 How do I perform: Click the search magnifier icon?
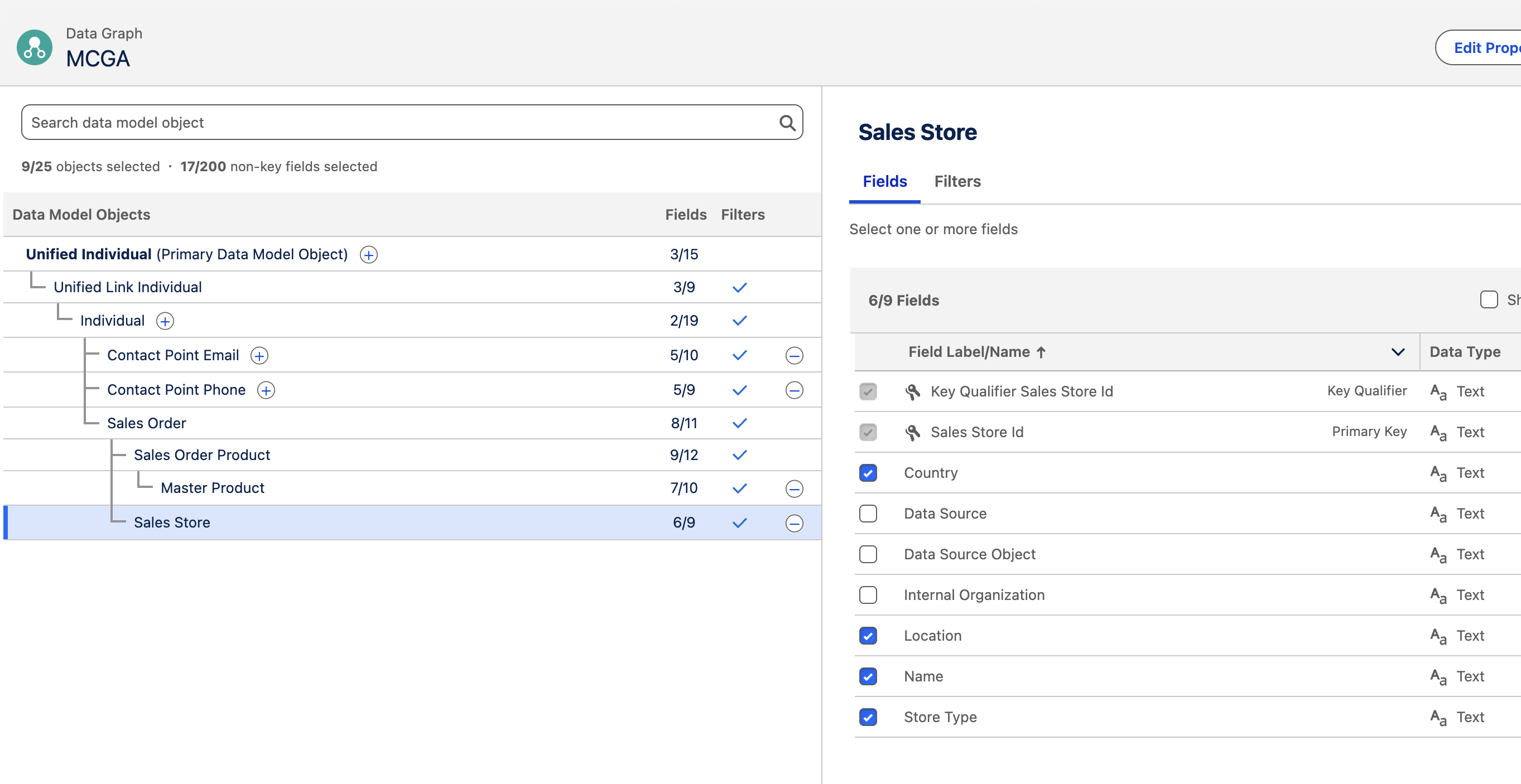tap(788, 122)
